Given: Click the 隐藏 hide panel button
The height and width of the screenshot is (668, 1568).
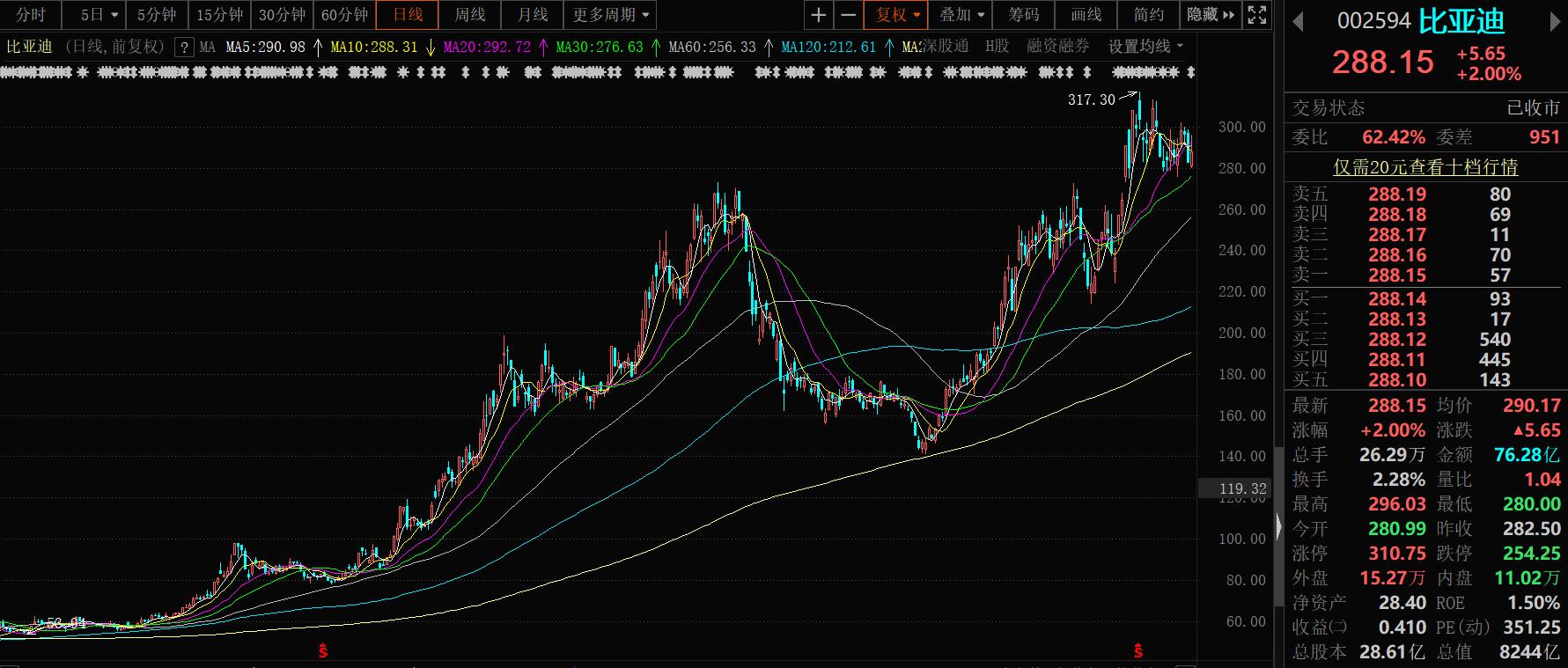Looking at the screenshot, I should click(1211, 15).
